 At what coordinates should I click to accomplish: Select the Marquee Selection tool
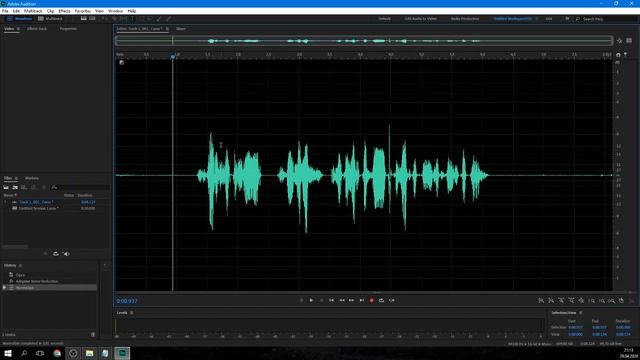coord(141,19)
